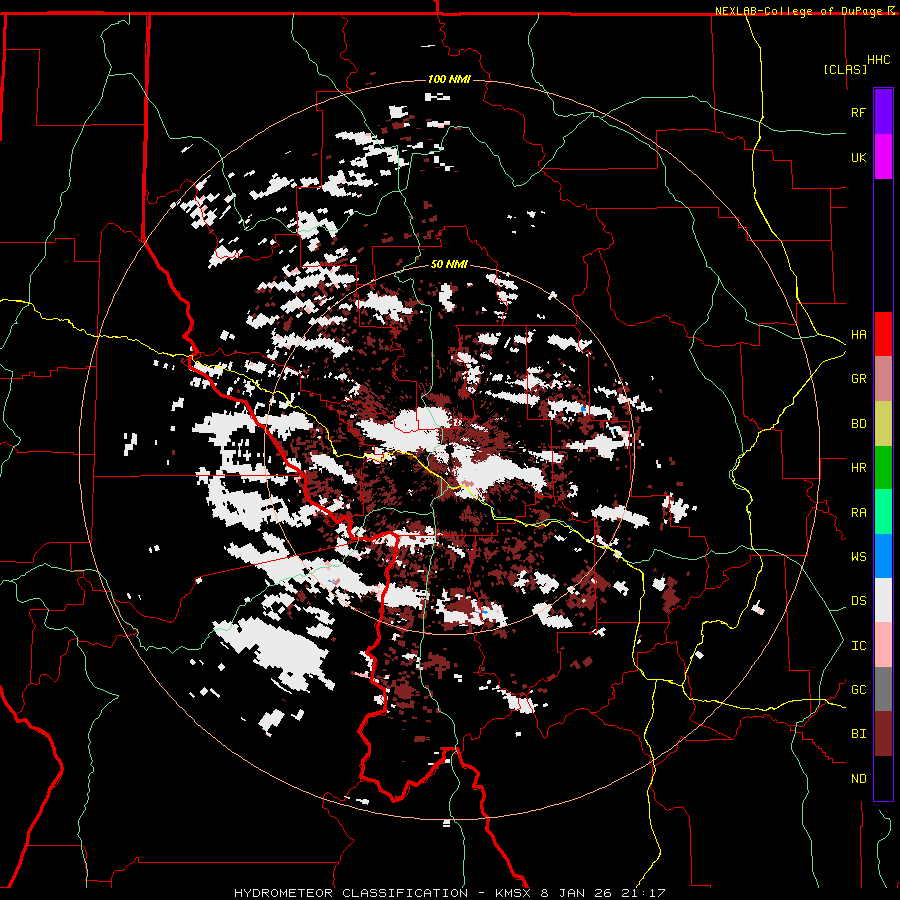Click the [CLAS] units label
Image resolution: width=900 pixels, height=900 pixels.
point(845,69)
